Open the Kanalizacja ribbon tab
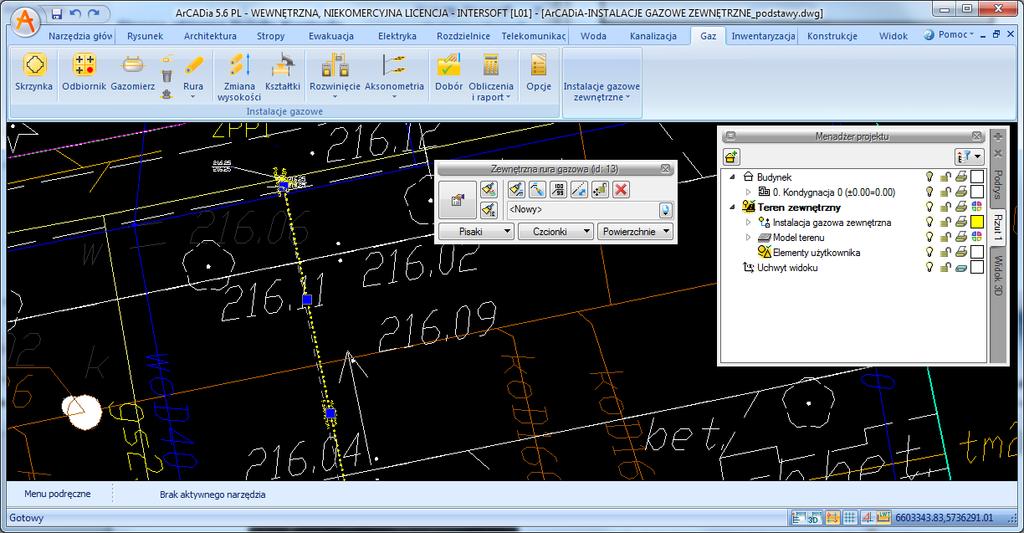 point(653,36)
